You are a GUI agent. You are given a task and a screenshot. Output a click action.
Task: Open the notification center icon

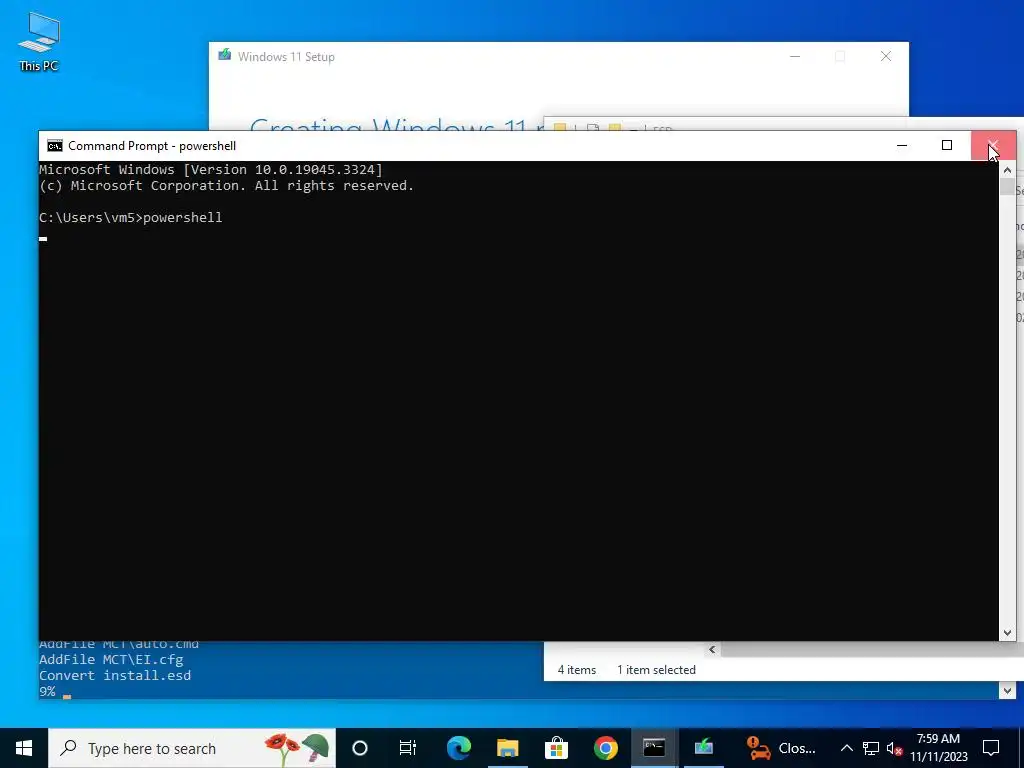point(991,748)
